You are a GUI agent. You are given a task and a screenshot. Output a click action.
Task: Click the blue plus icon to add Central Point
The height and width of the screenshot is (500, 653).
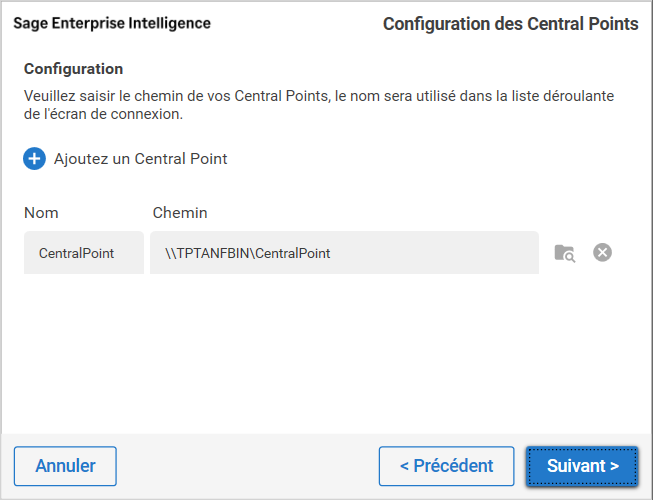pos(35,158)
